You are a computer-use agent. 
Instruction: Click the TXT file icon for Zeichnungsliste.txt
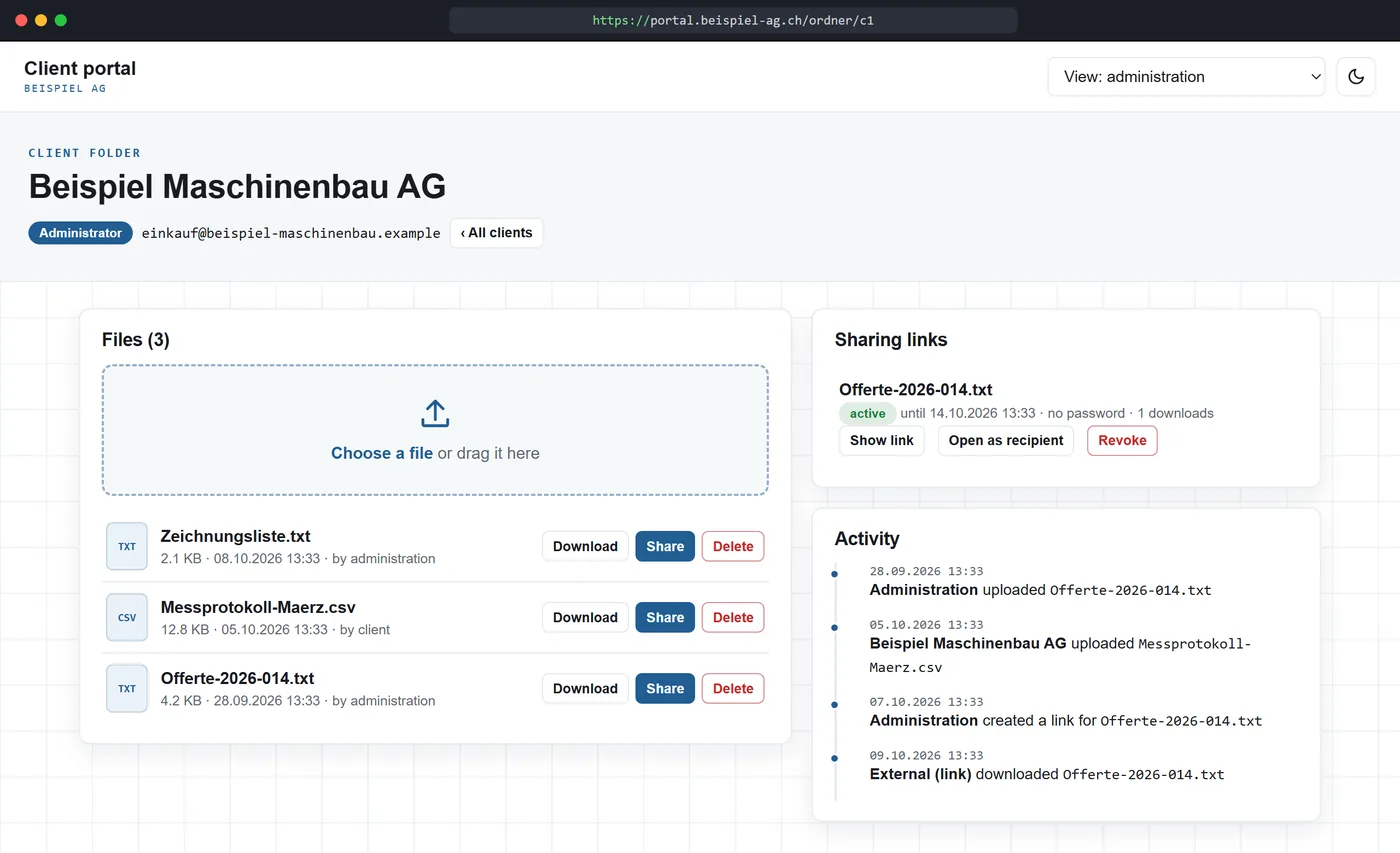pos(127,546)
